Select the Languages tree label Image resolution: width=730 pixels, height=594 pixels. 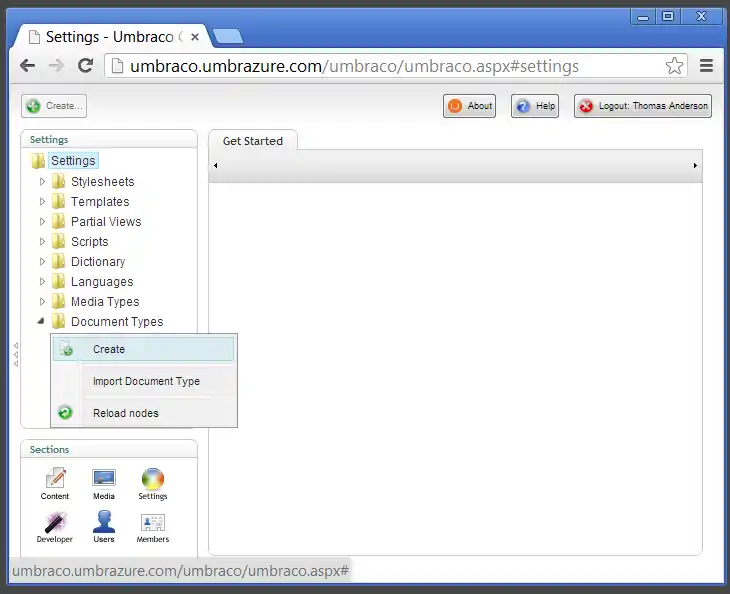click(x=102, y=282)
